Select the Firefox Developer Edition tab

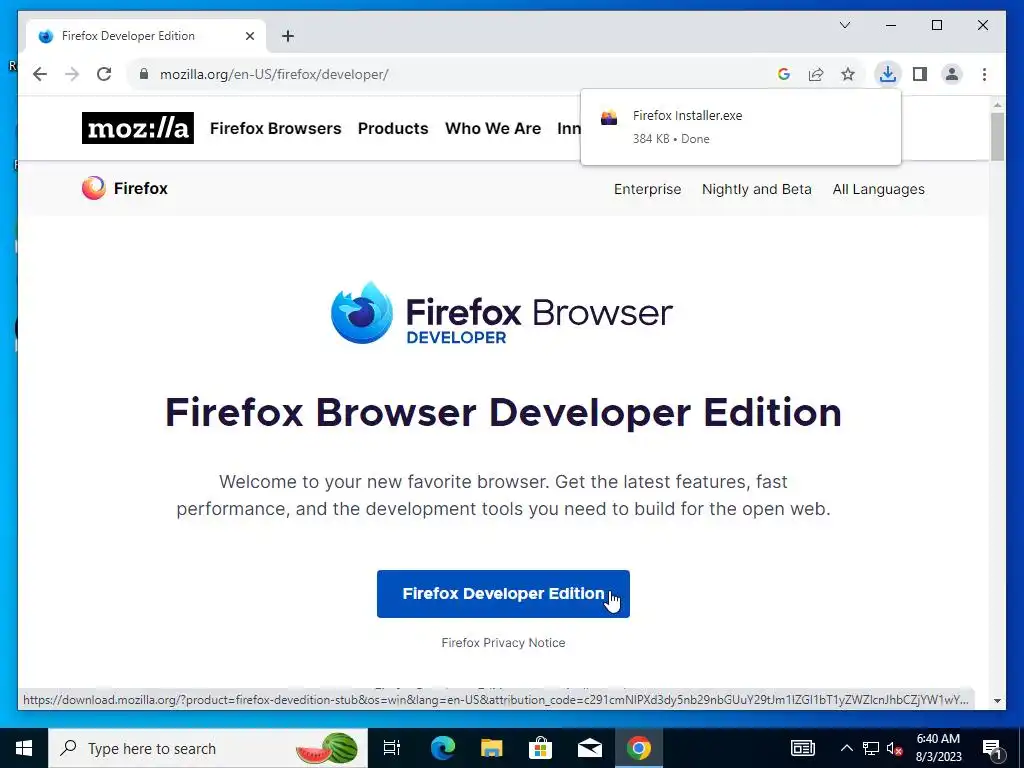pos(146,36)
